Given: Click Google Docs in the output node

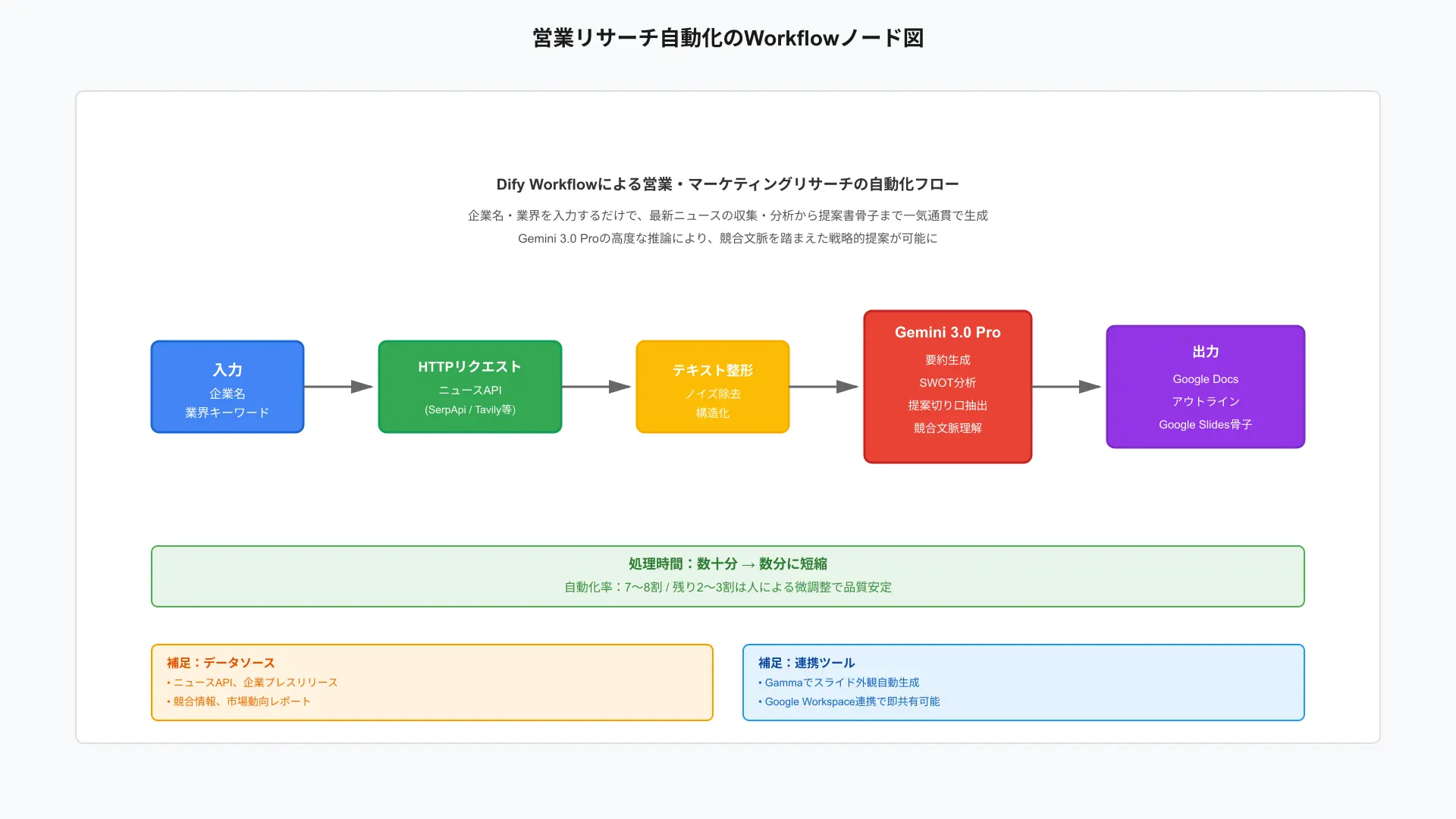Looking at the screenshot, I should 1206,379.
